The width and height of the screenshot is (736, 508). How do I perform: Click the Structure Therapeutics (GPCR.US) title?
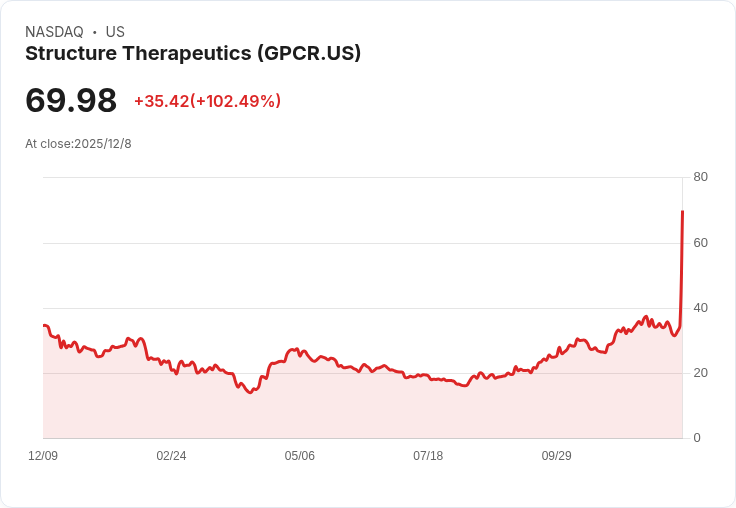(x=193, y=54)
